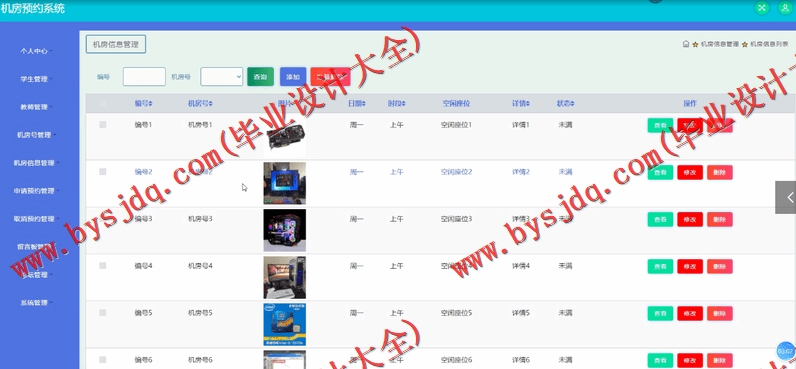Focus the 编号 search input field

click(x=144, y=77)
